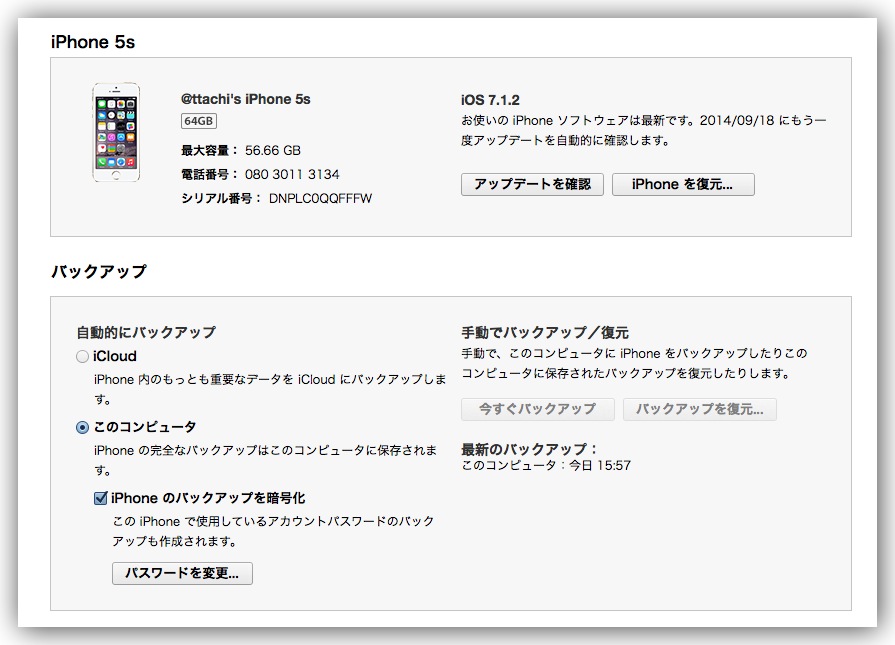
Task: Click the 自動的にバックアップ heading
Action: 146,332
